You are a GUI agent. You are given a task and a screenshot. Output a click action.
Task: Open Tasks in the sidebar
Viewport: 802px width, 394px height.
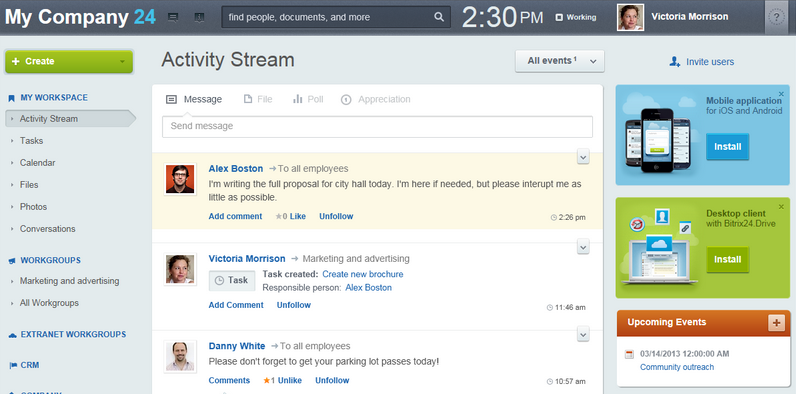31,141
